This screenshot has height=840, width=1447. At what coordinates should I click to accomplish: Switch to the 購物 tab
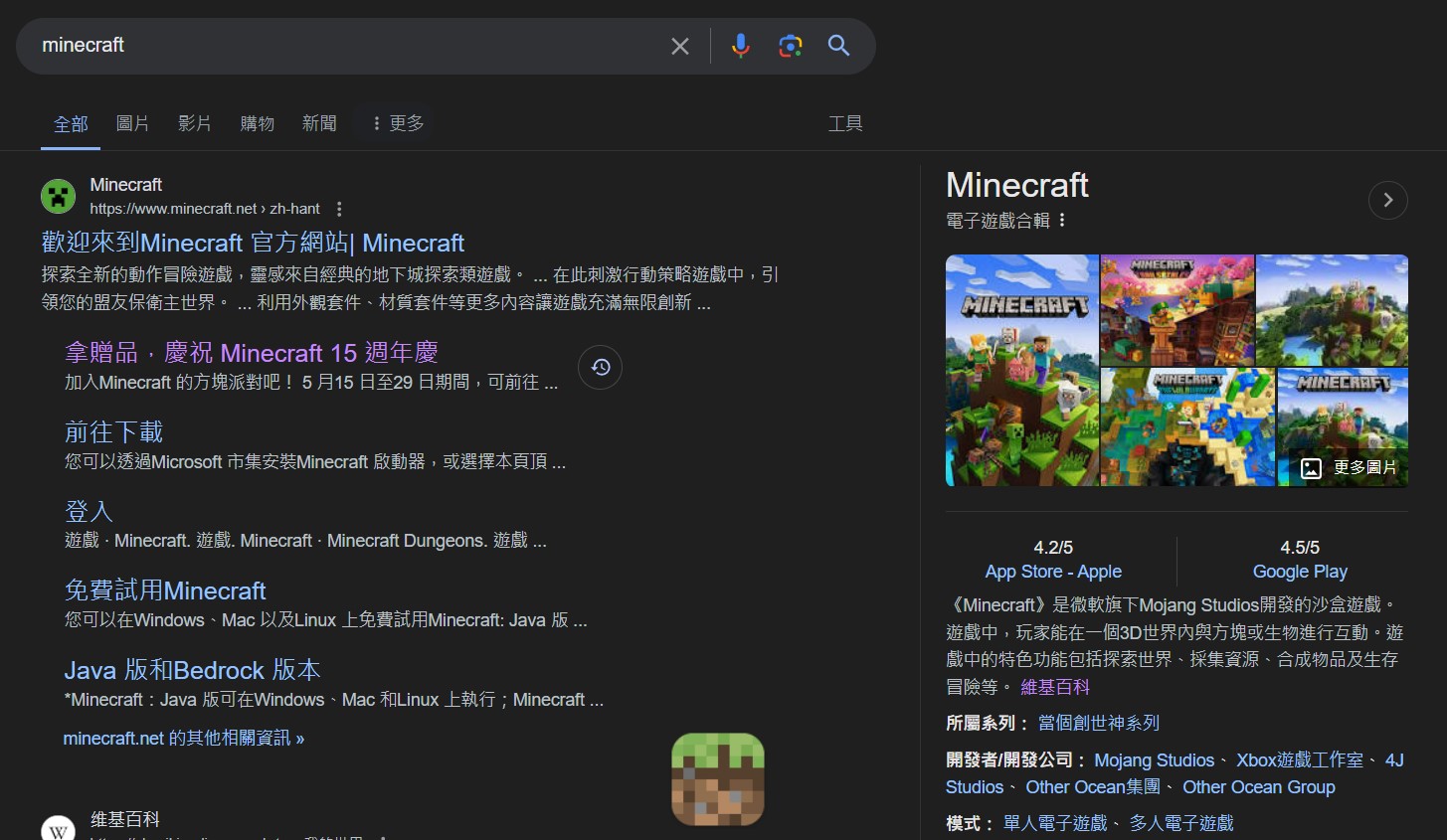click(257, 123)
